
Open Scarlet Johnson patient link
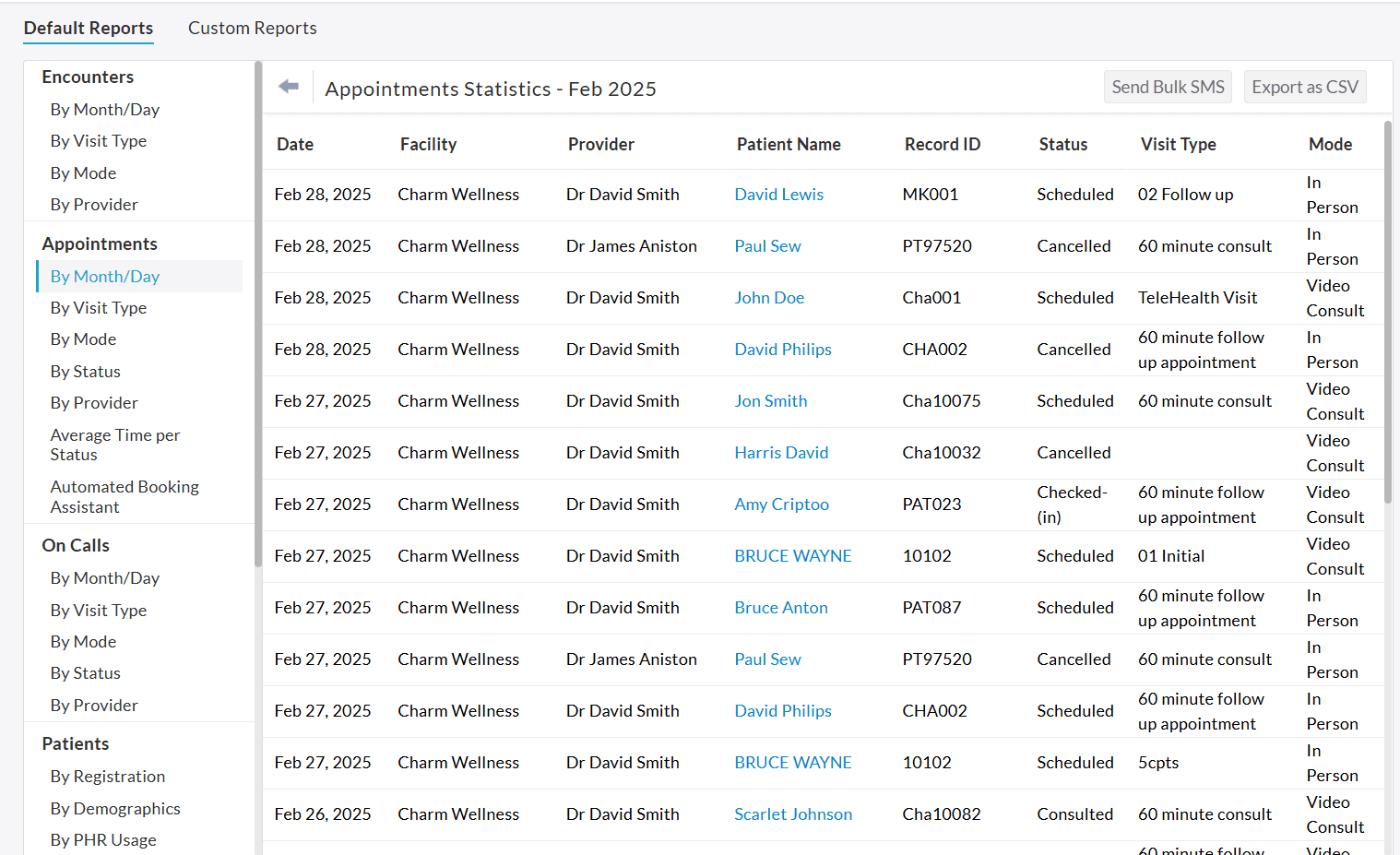coord(792,814)
